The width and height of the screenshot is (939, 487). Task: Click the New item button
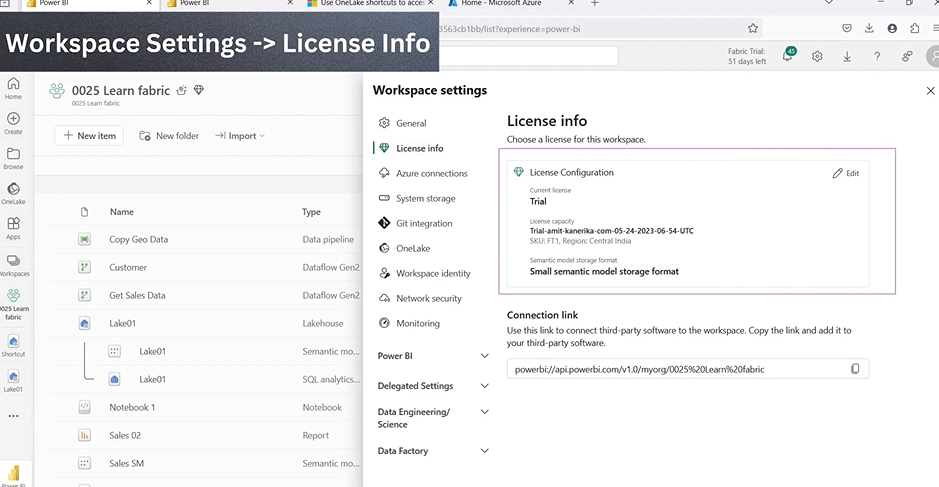89,136
